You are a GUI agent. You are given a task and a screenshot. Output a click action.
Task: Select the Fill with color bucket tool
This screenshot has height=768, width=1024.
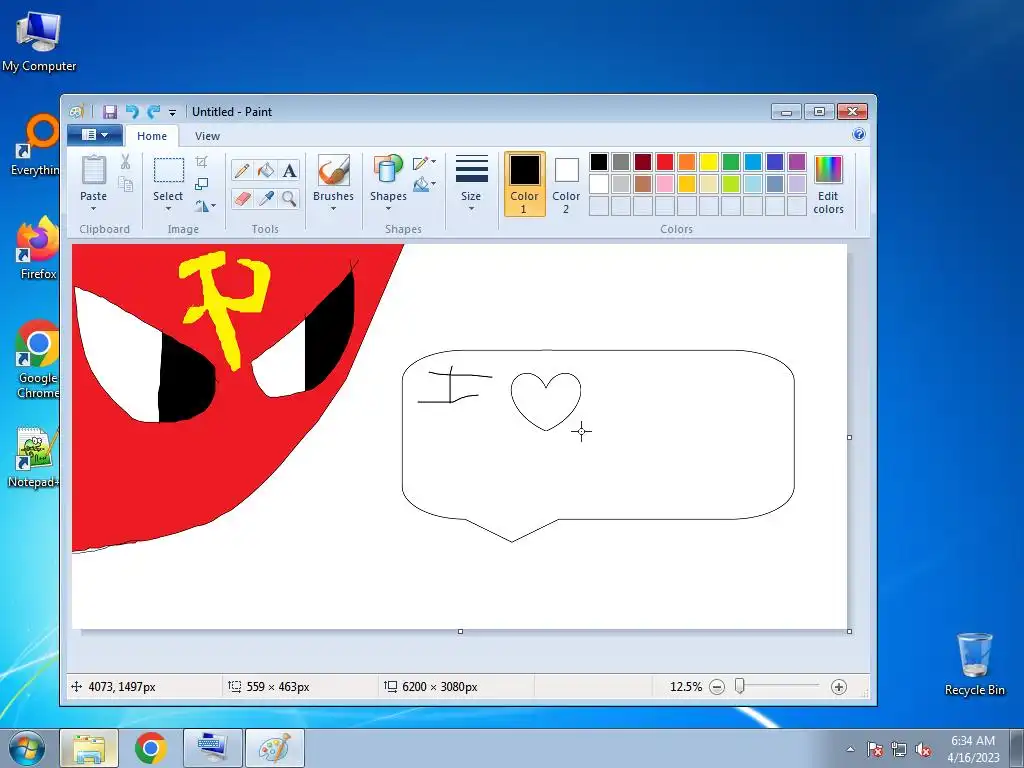coord(266,170)
